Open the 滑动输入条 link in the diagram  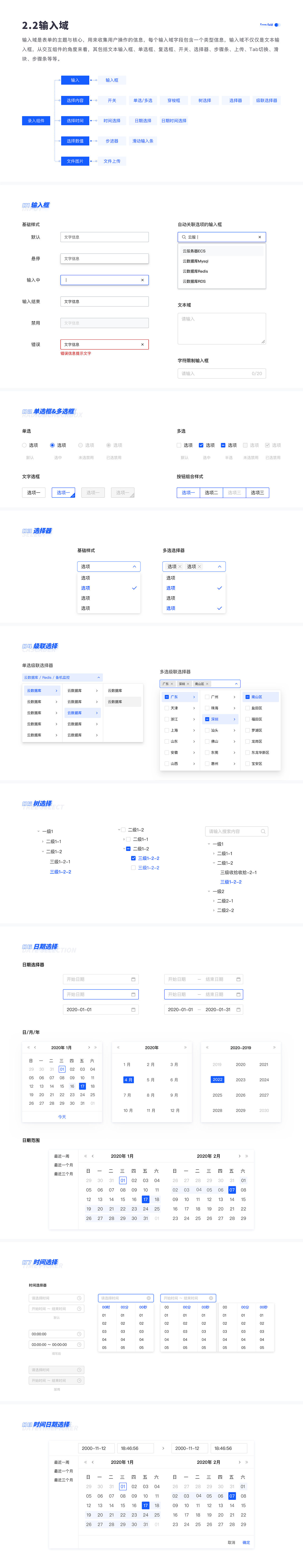click(143, 141)
